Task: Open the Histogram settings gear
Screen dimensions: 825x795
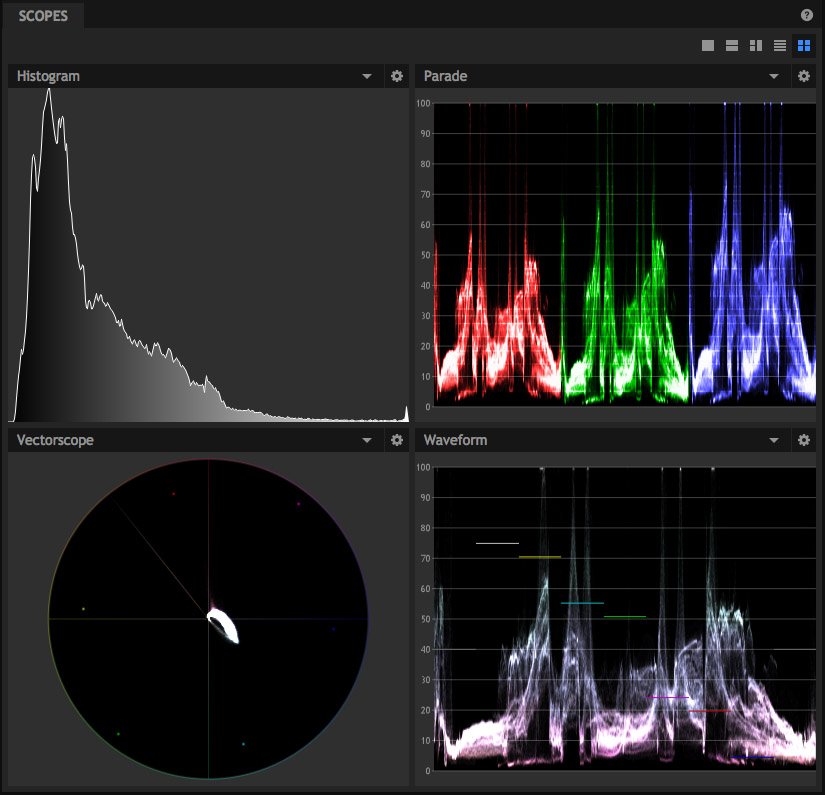Action: click(x=397, y=76)
